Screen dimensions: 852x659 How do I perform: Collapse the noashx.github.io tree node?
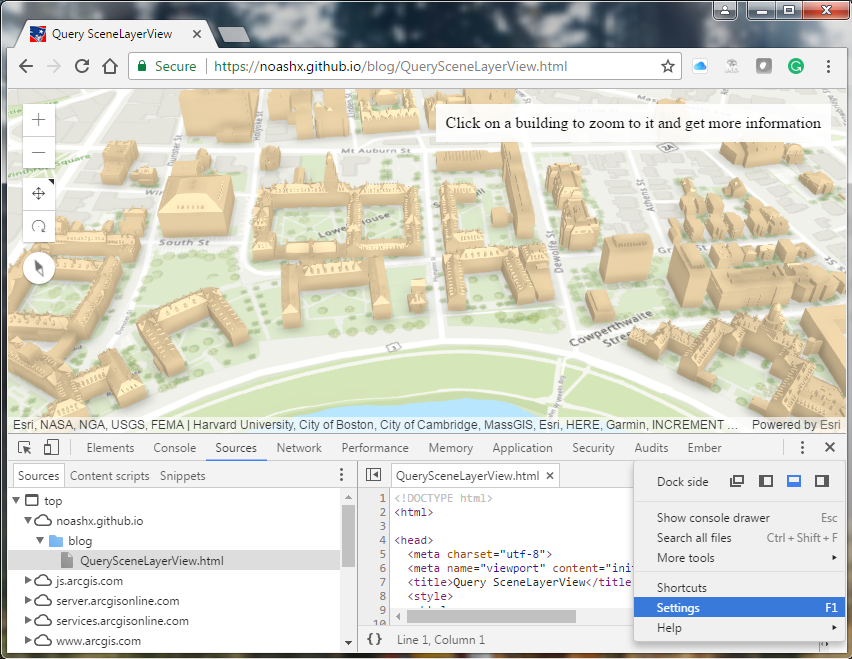click(x=28, y=520)
